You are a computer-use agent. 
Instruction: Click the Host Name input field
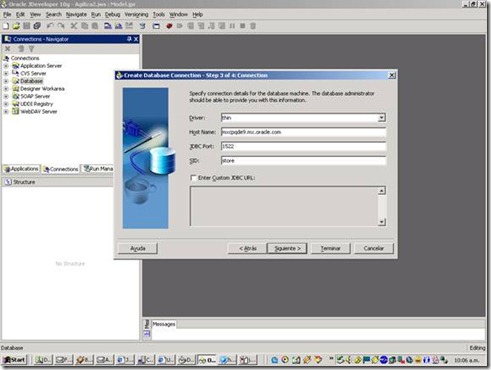point(303,132)
